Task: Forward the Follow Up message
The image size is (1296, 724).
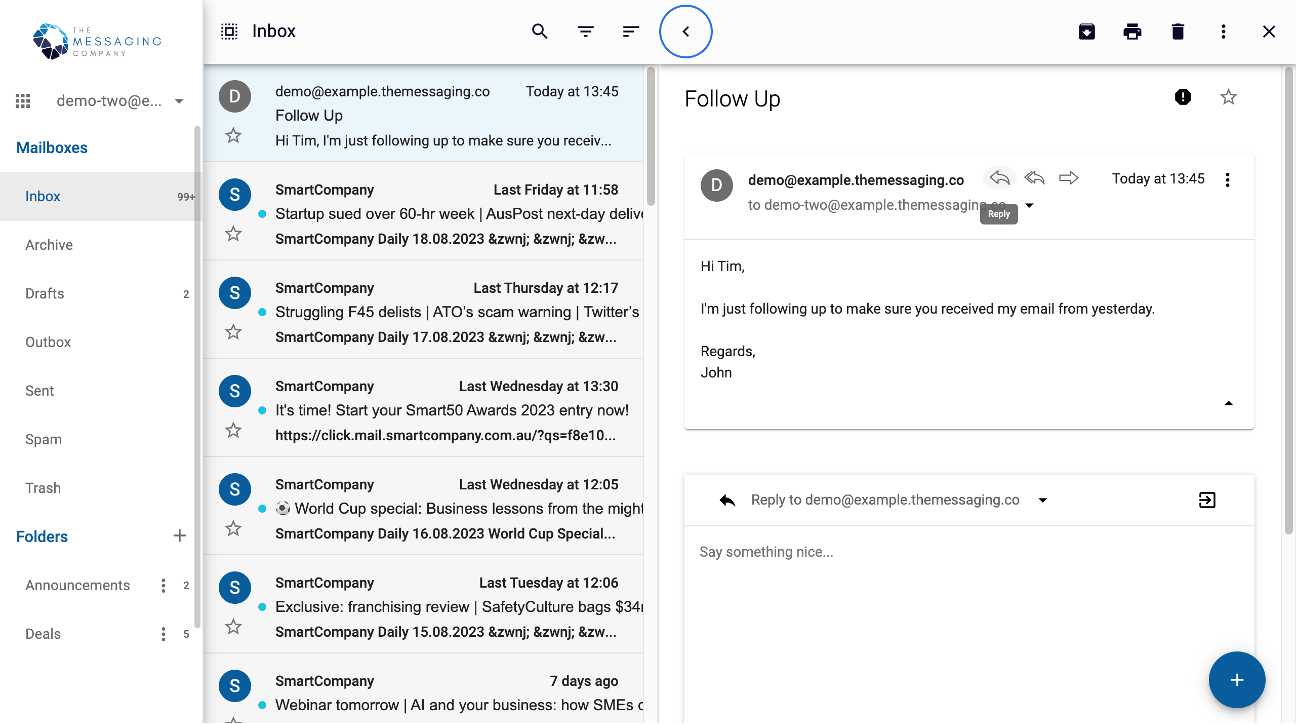Action: pos(1068,177)
